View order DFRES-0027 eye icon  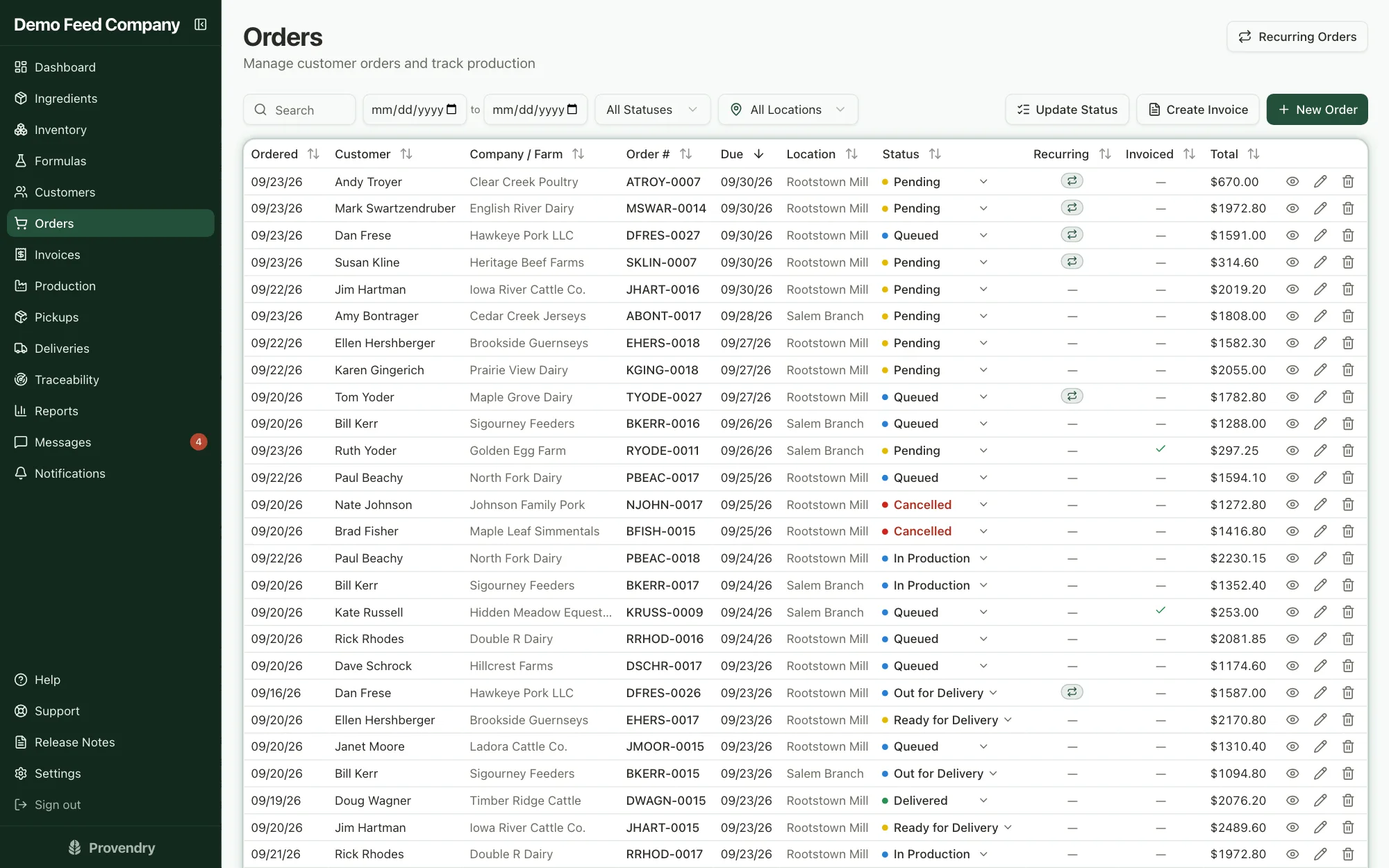point(1292,235)
